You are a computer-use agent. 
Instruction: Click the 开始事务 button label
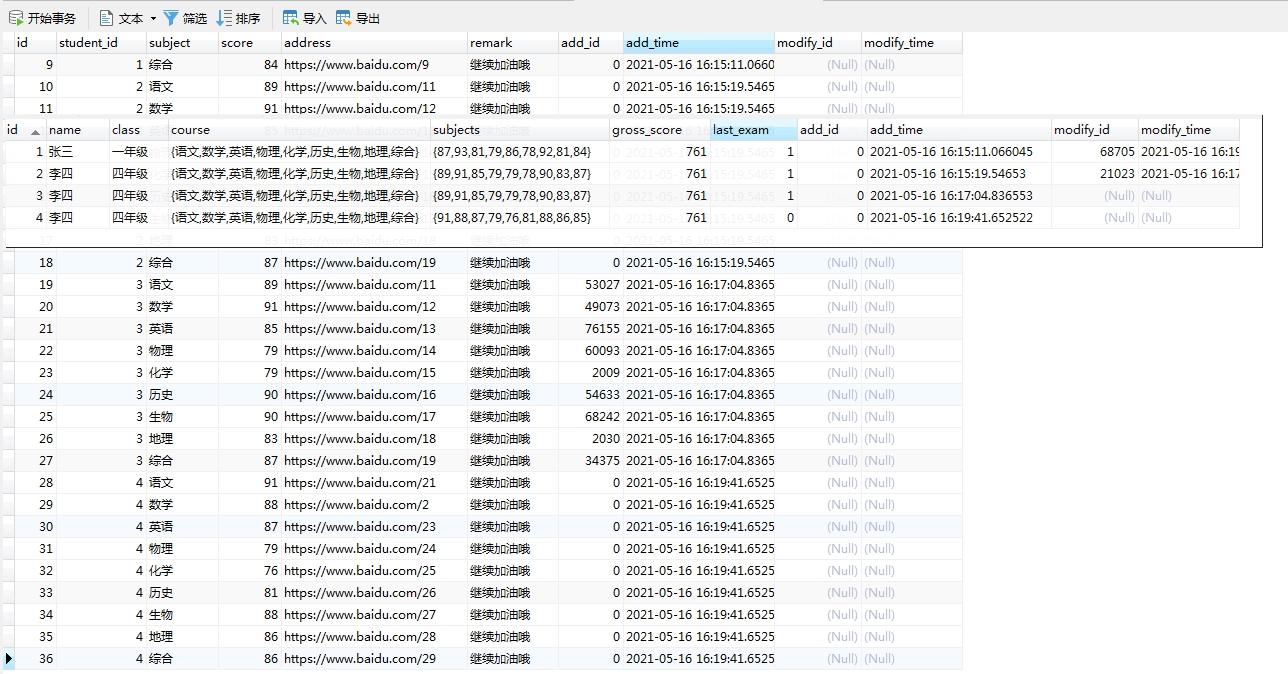pos(51,18)
